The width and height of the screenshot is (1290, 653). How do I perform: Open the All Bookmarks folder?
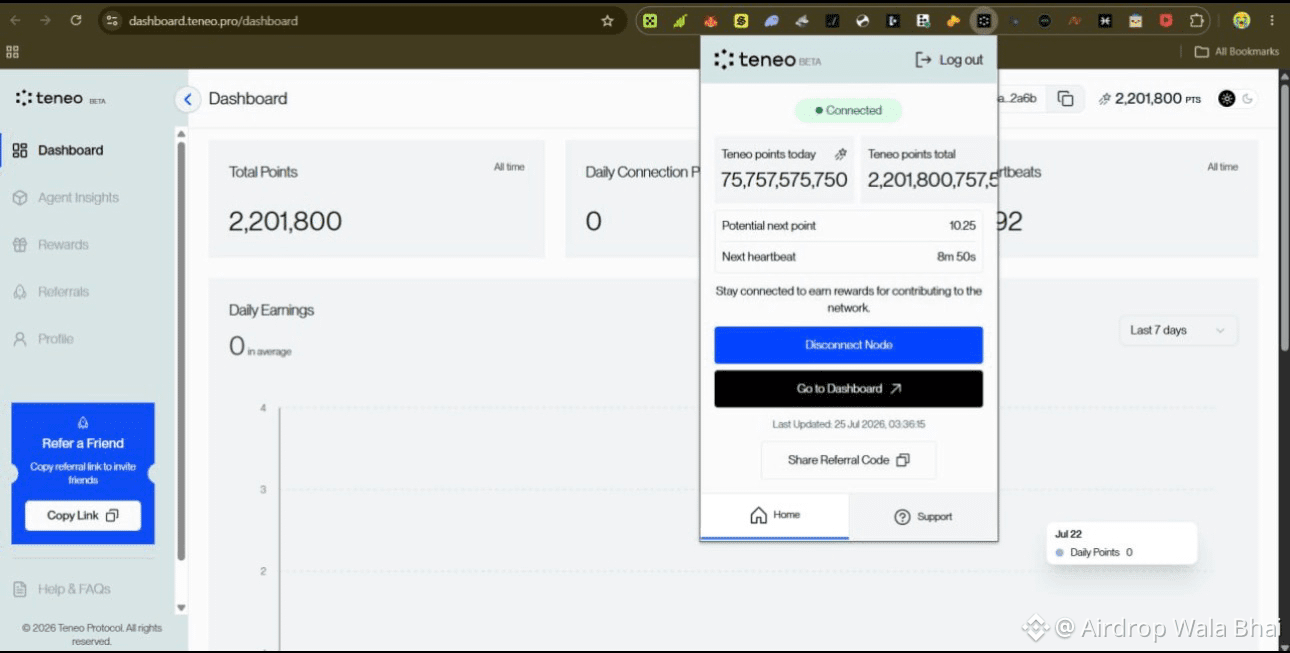[x=1237, y=51]
